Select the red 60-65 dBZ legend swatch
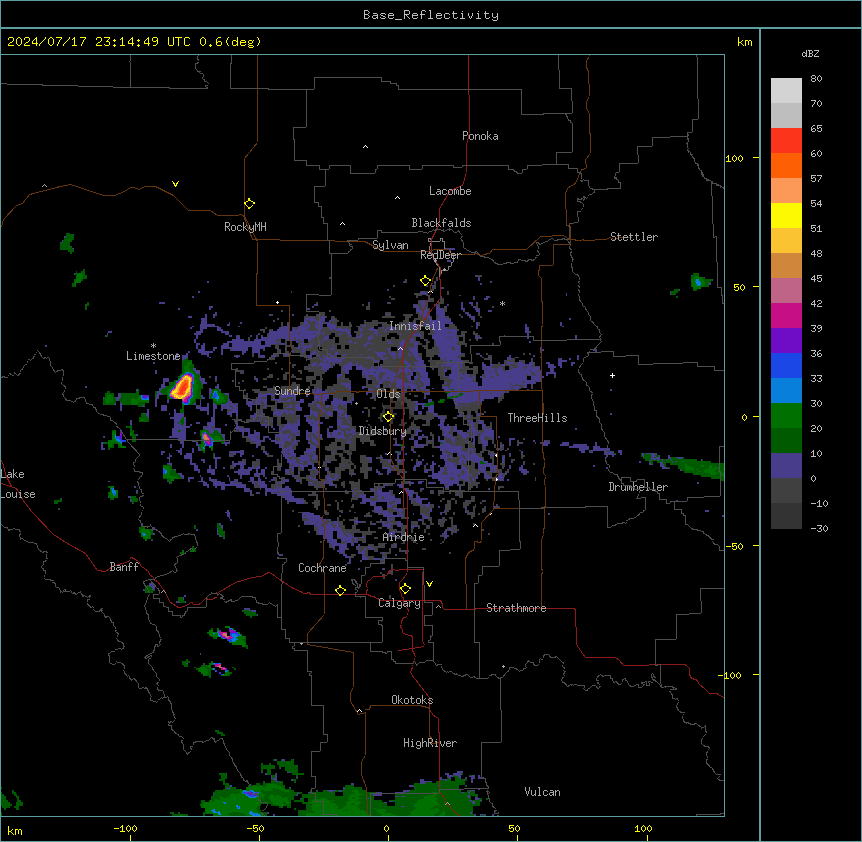 (x=786, y=140)
